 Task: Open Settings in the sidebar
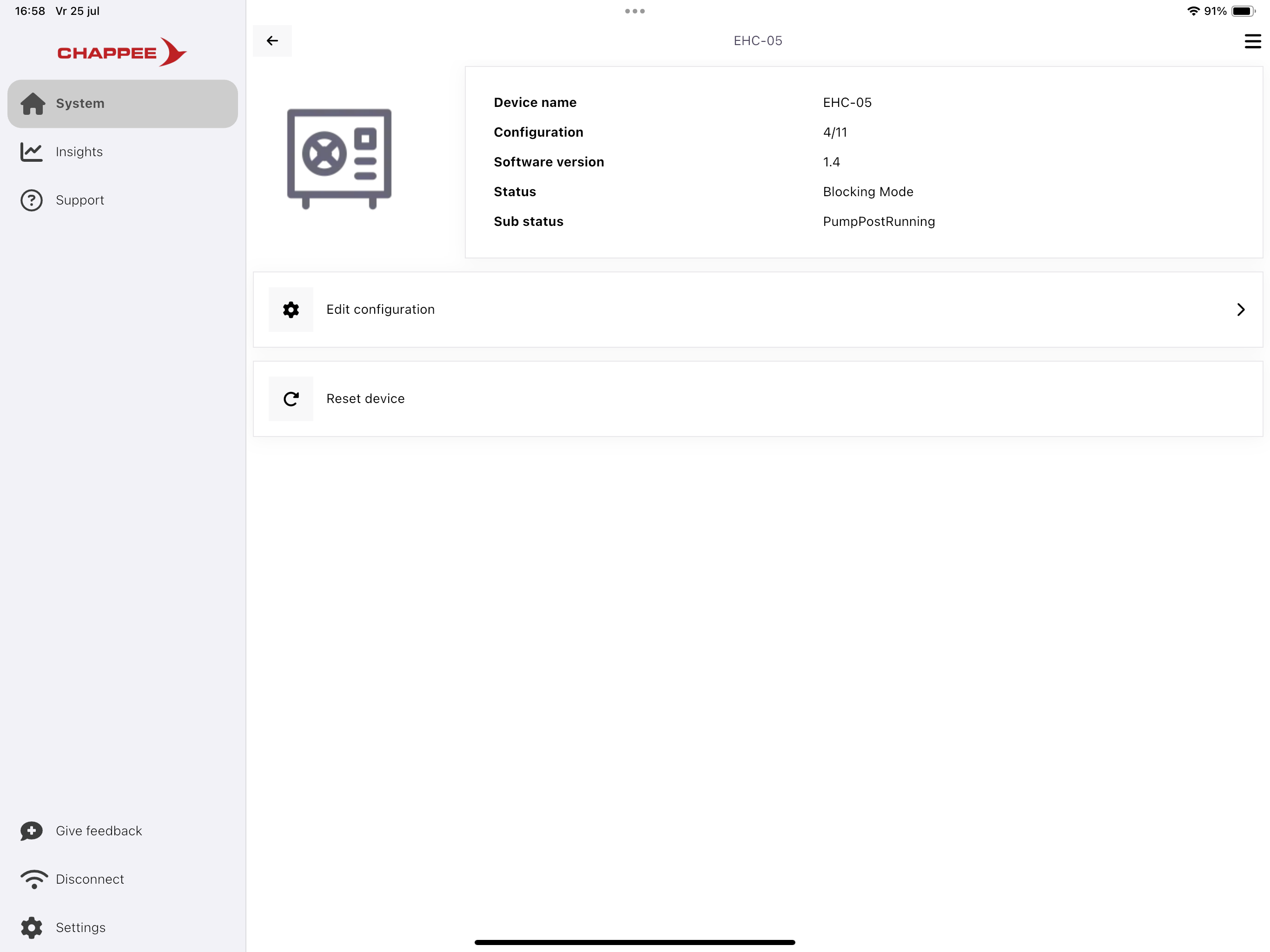click(122, 927)
